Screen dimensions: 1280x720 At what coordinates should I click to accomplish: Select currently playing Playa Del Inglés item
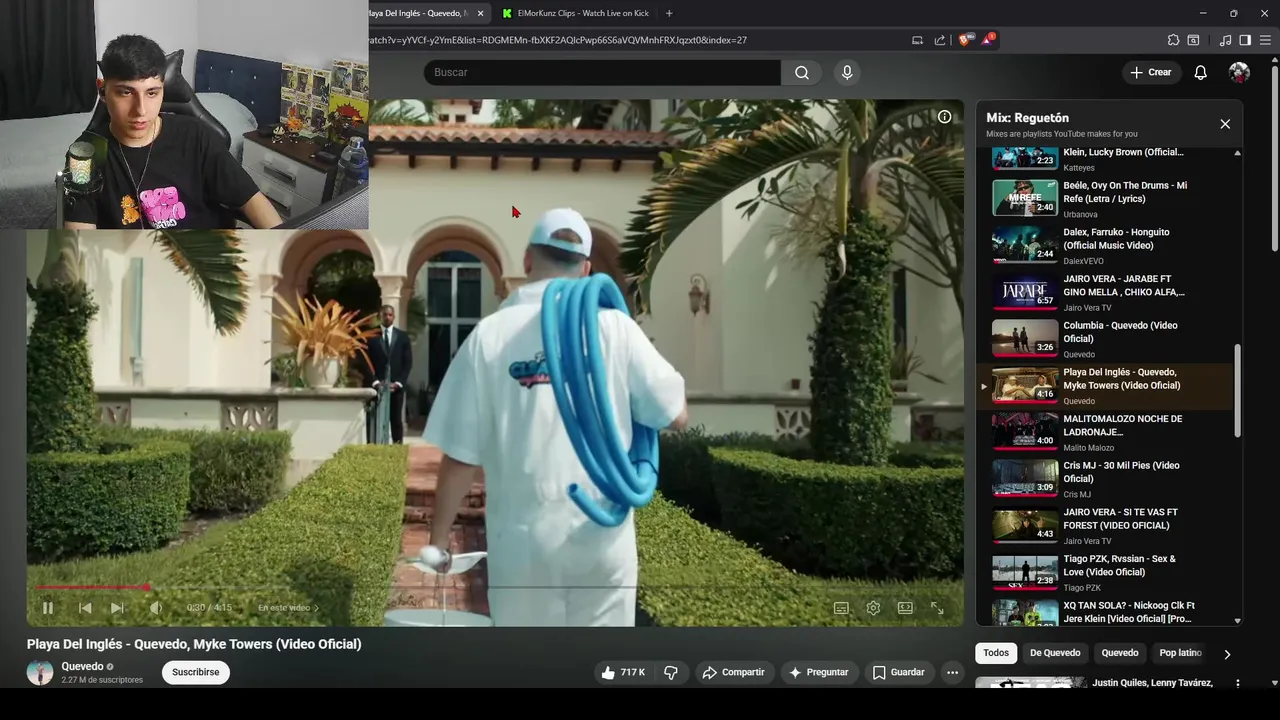(x=1105, y=385)
